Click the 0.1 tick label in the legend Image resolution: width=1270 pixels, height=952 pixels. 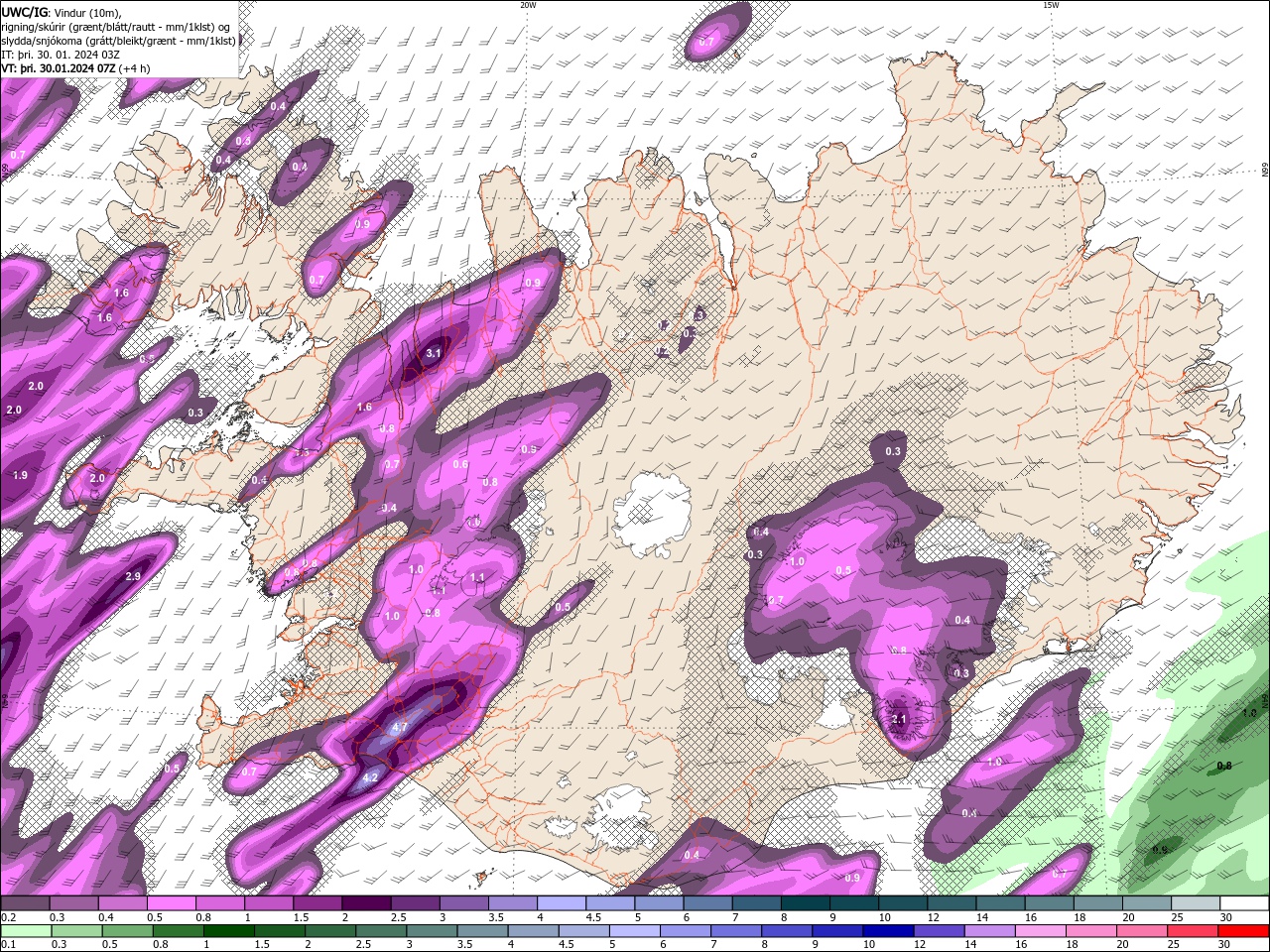click(x=9, y=945)
